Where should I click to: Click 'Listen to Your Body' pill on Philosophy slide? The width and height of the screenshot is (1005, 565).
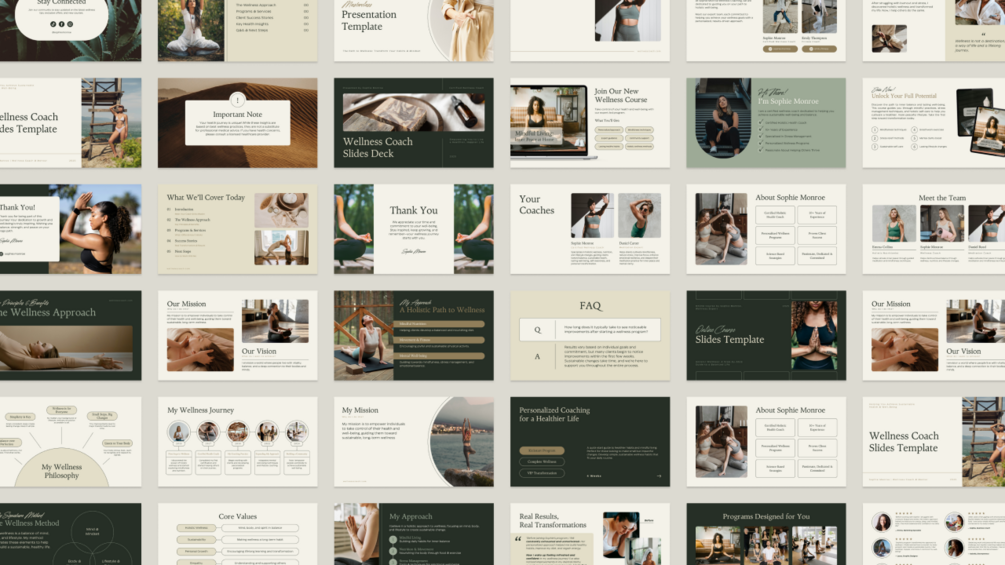[117, 443]
